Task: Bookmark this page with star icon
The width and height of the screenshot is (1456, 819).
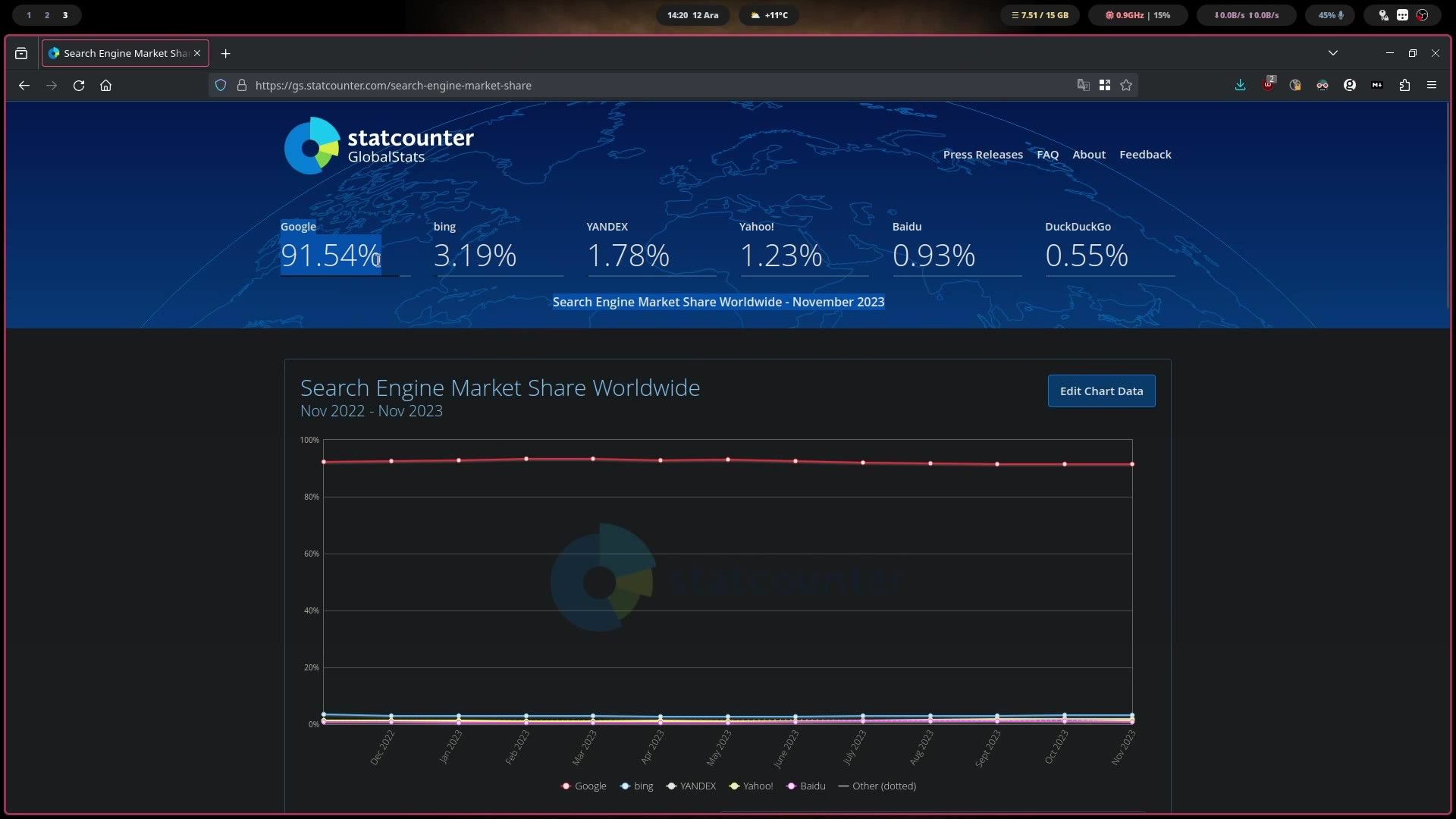Action: (1126, 86)
